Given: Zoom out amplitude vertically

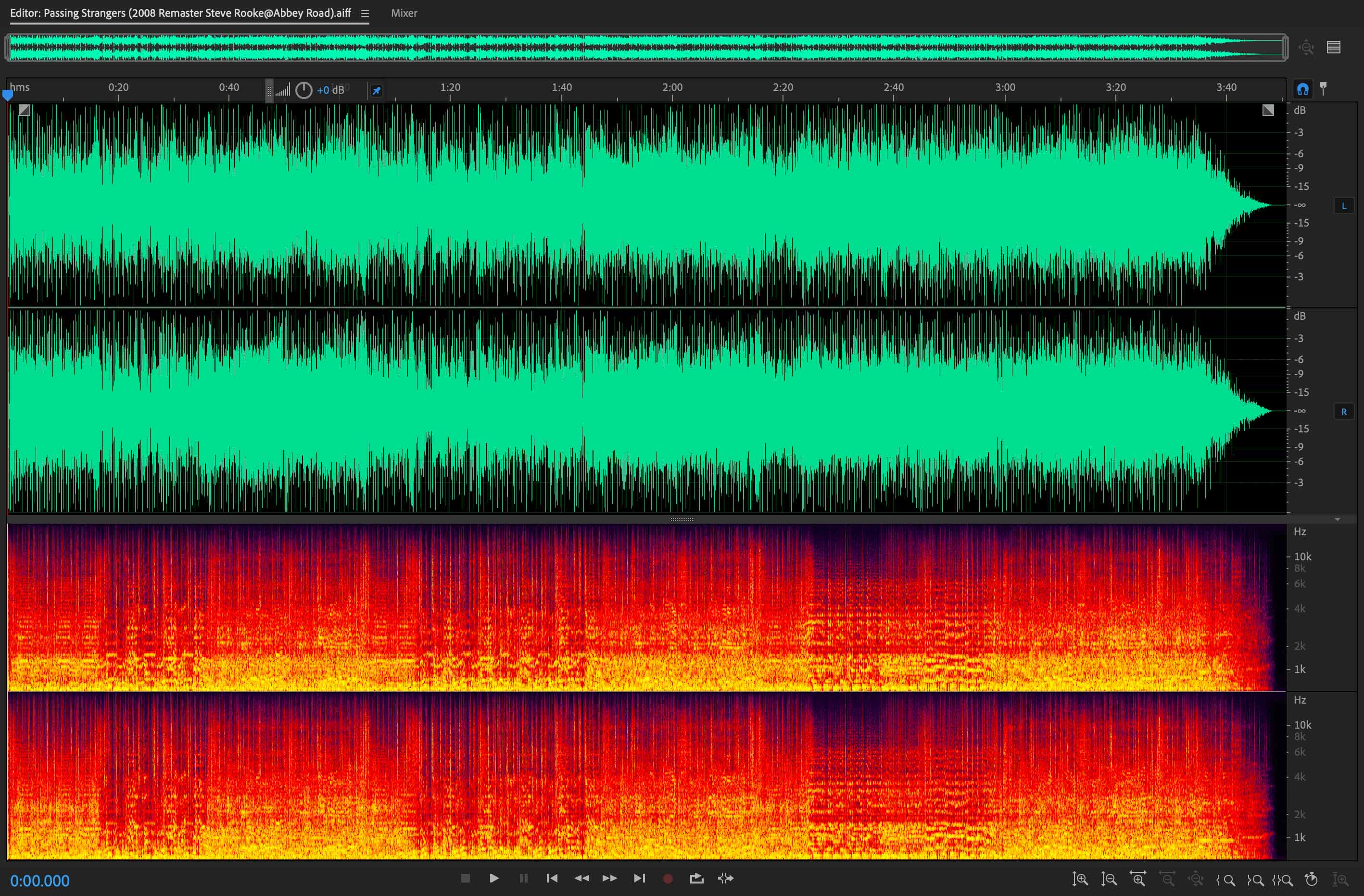Looking at the screenshot, I should (1109, 879).
